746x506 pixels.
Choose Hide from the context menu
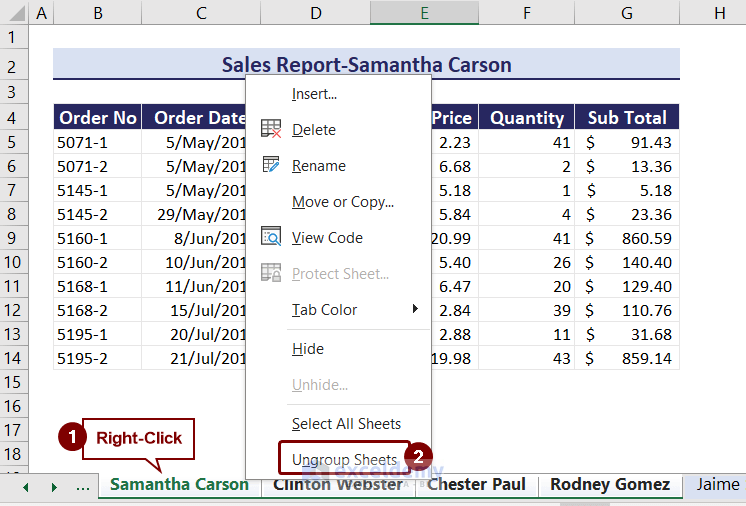tap(307, 349)
